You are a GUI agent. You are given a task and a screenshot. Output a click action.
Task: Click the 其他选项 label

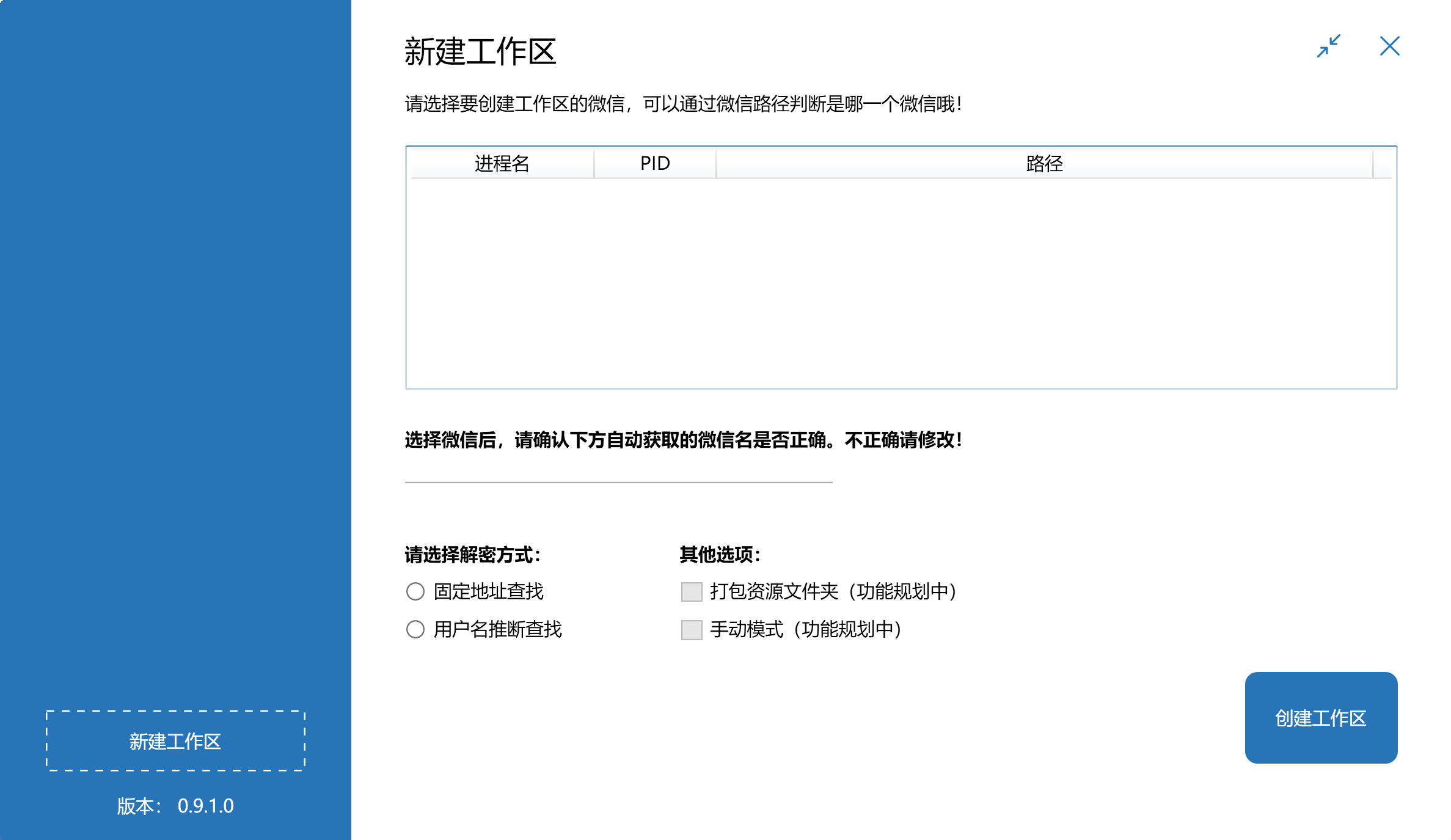720,555
